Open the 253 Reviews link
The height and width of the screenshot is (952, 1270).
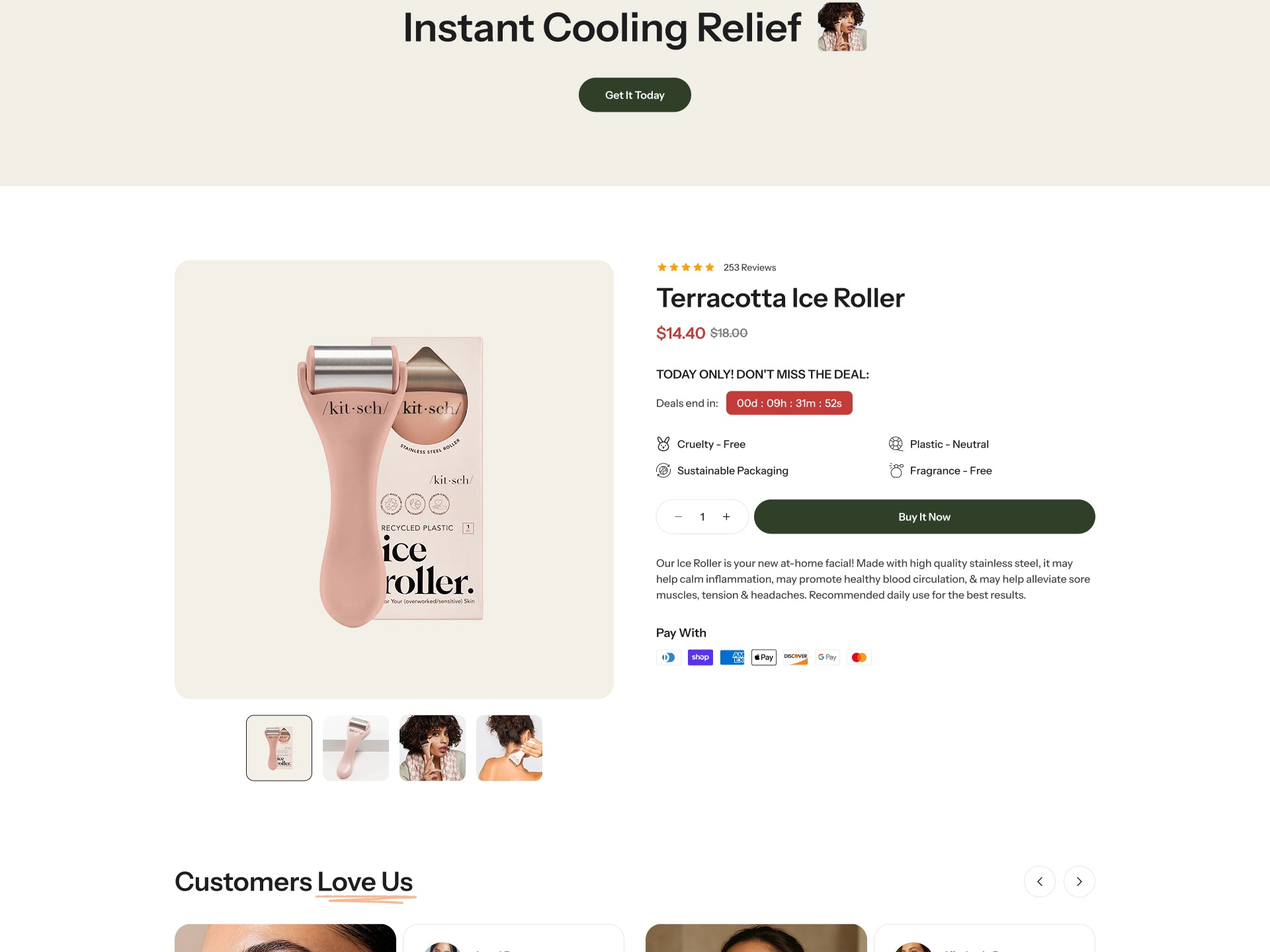coord(749,268)
